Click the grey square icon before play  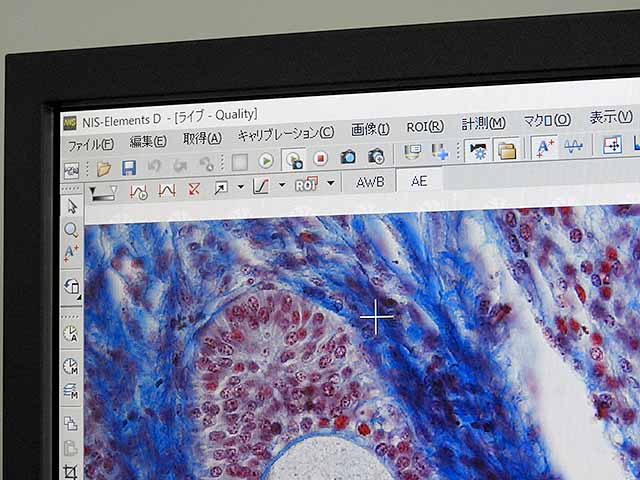coord(240,162)
